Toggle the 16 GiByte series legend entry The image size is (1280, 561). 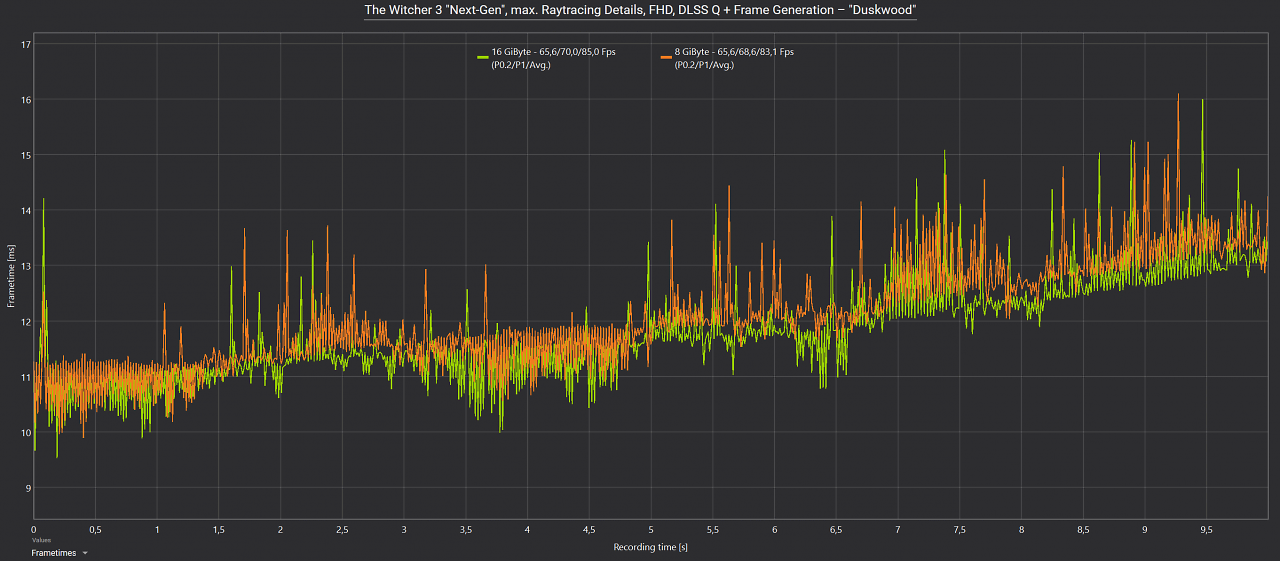click(546, 58)
